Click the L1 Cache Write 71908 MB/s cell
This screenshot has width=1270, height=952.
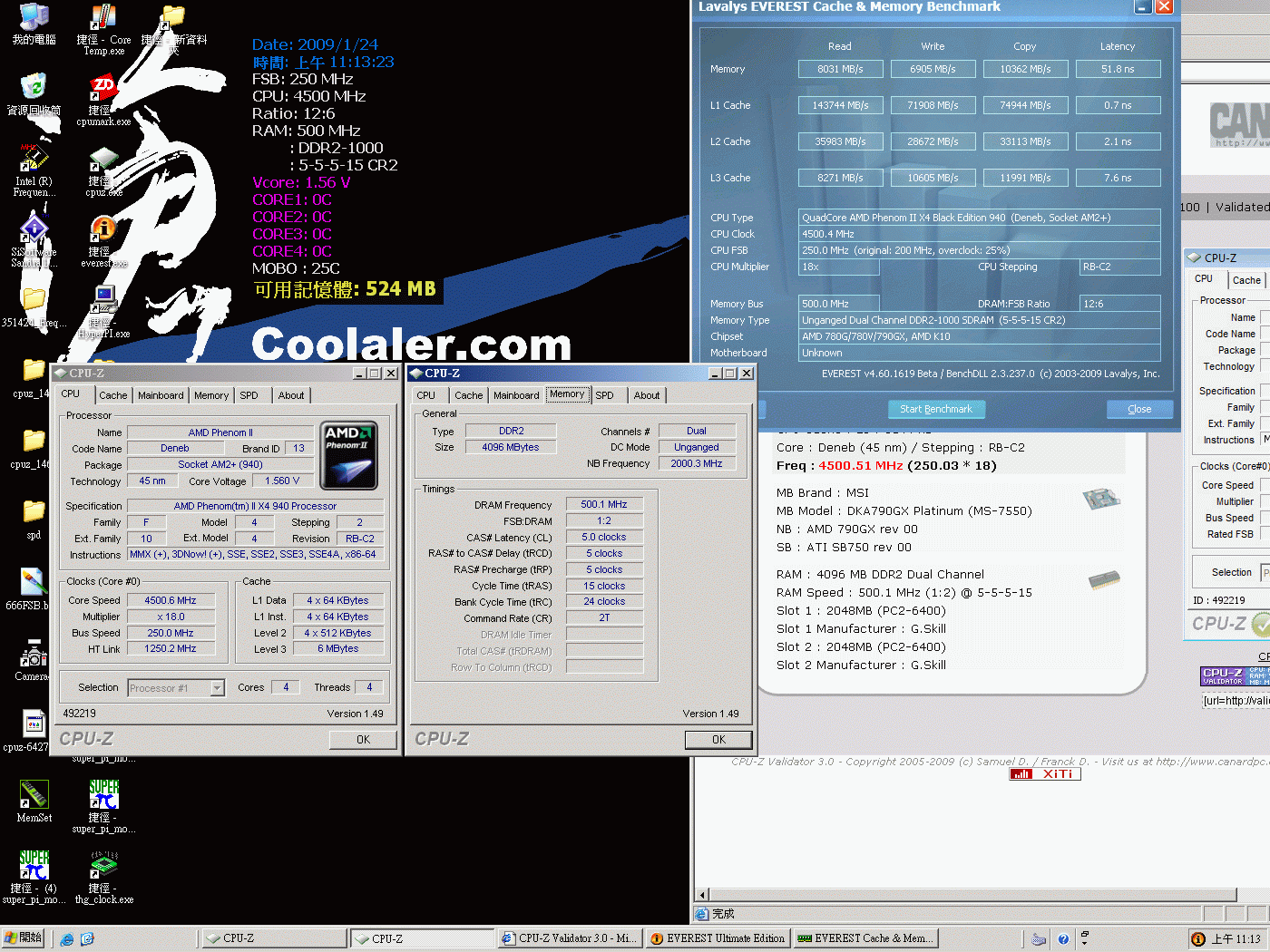(933, 105)
